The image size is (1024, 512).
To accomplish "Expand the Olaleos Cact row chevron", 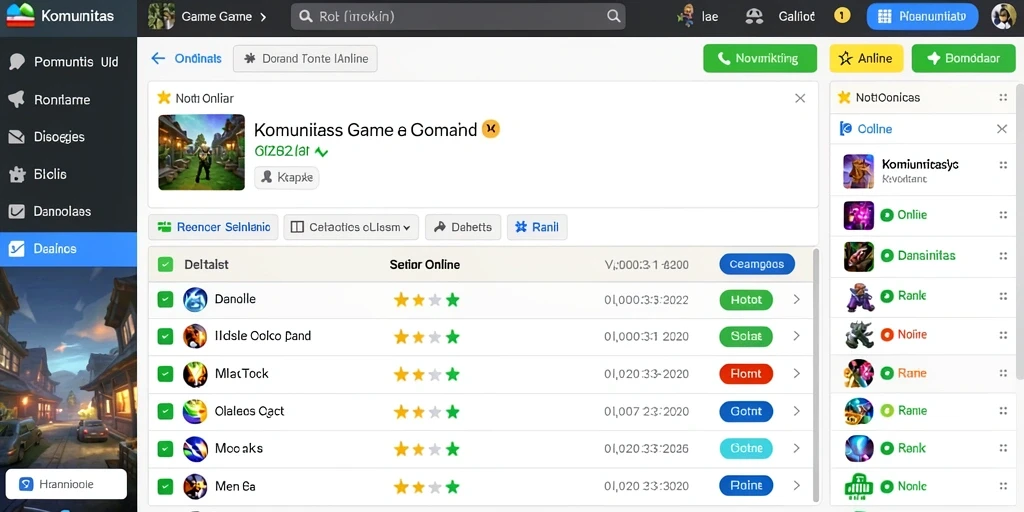I will pos(796,411).
